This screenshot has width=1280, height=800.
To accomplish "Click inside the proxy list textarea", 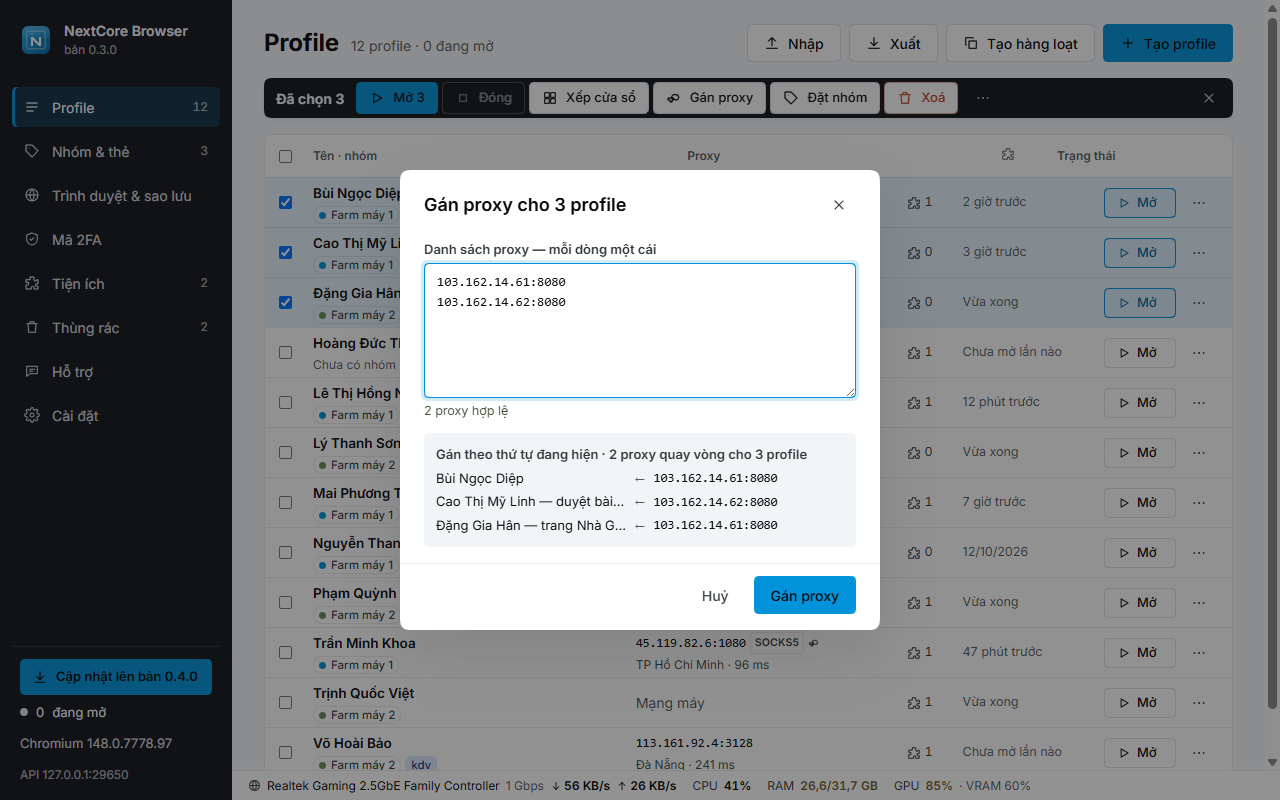I will 640,330.
